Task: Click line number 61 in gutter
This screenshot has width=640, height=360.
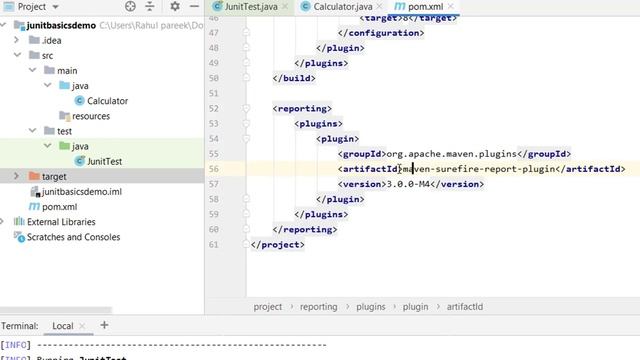Action: click(x=213, y=244)
